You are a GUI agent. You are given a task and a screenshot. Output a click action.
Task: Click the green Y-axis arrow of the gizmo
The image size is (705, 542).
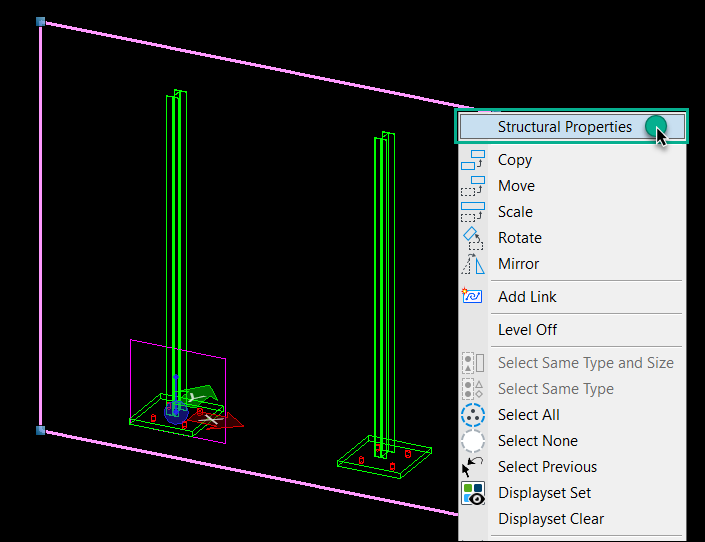(199, 394)
